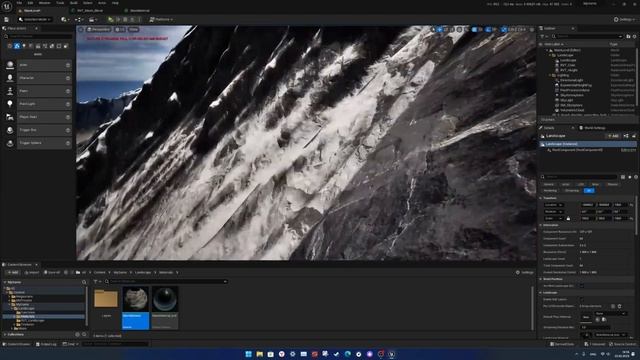Click the Add component button in Details
This screenshot has height=360, width=640.
pyautogui.click(x=613, y=136)
